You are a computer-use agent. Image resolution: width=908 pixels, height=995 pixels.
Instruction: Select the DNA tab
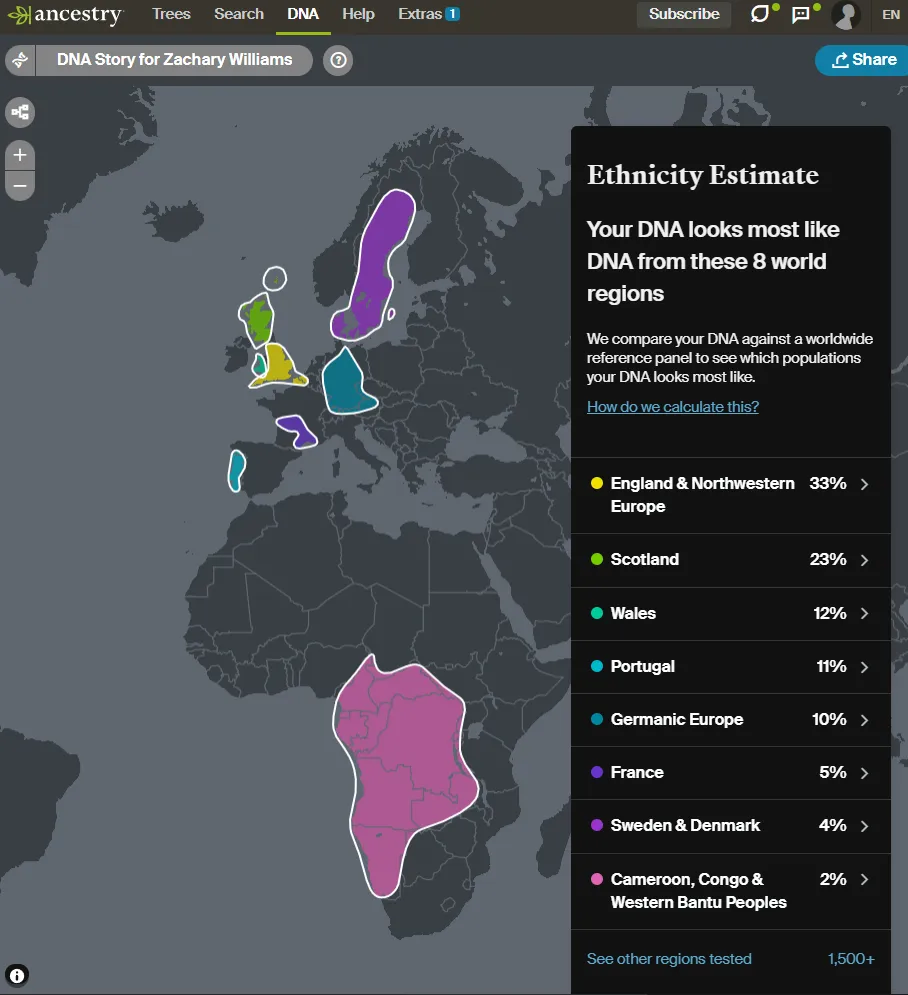[x=303, y=14]
